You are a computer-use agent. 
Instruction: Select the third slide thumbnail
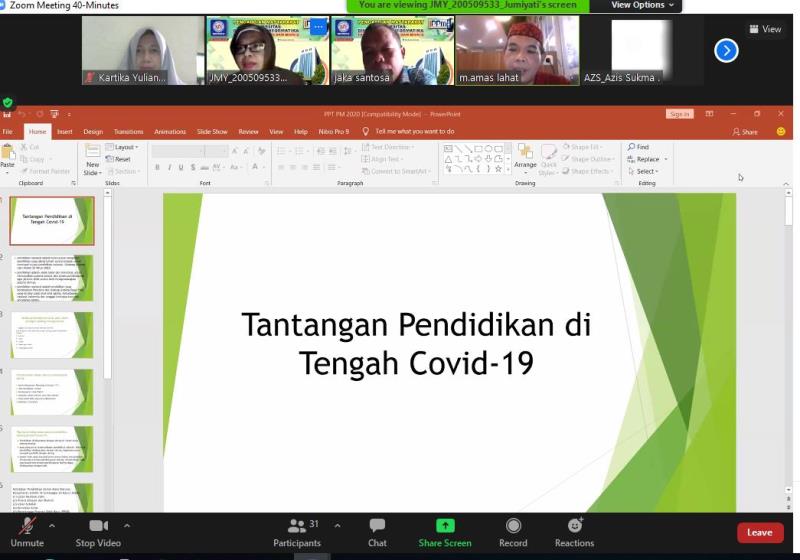pos(52,335)
